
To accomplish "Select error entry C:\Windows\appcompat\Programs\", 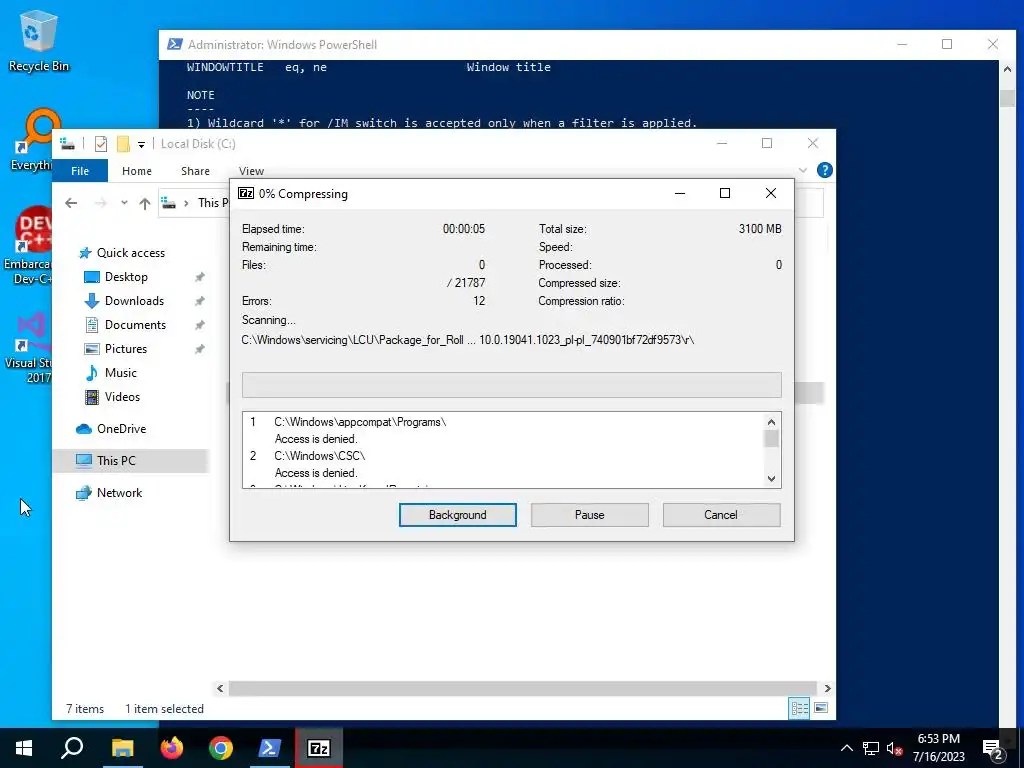I will [x=360, y=422].
